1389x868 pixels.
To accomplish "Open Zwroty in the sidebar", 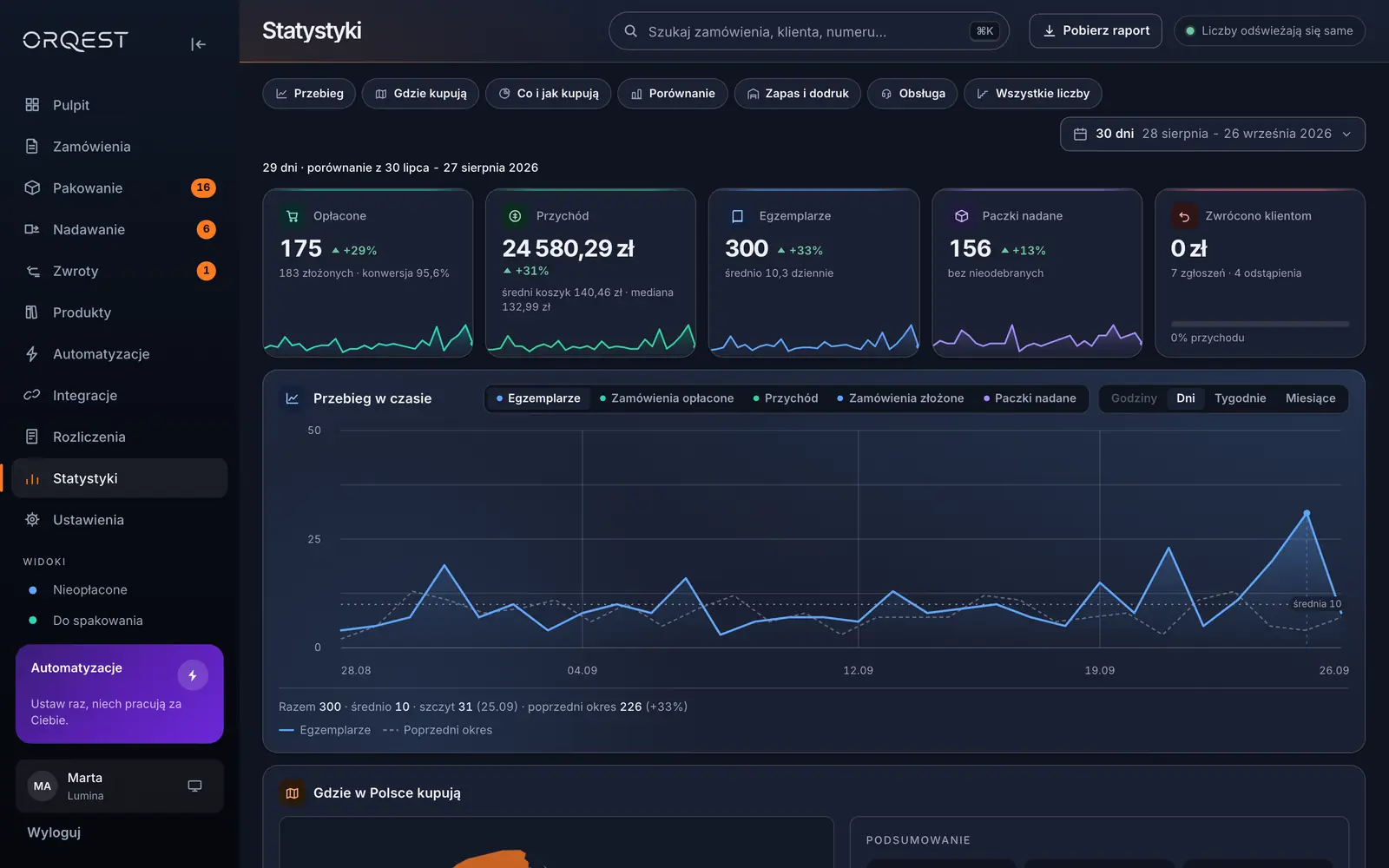I will pyautogui.click(x=120, y=271).
